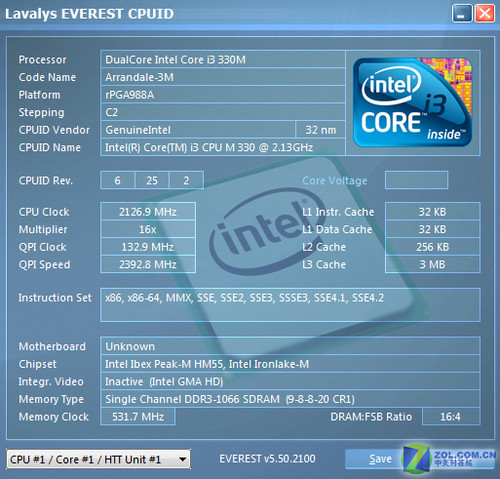This screenshot has height=479, width=500.
Task: Click the L1 Data Cache value 32 KB
Action: tap(433, 229)
